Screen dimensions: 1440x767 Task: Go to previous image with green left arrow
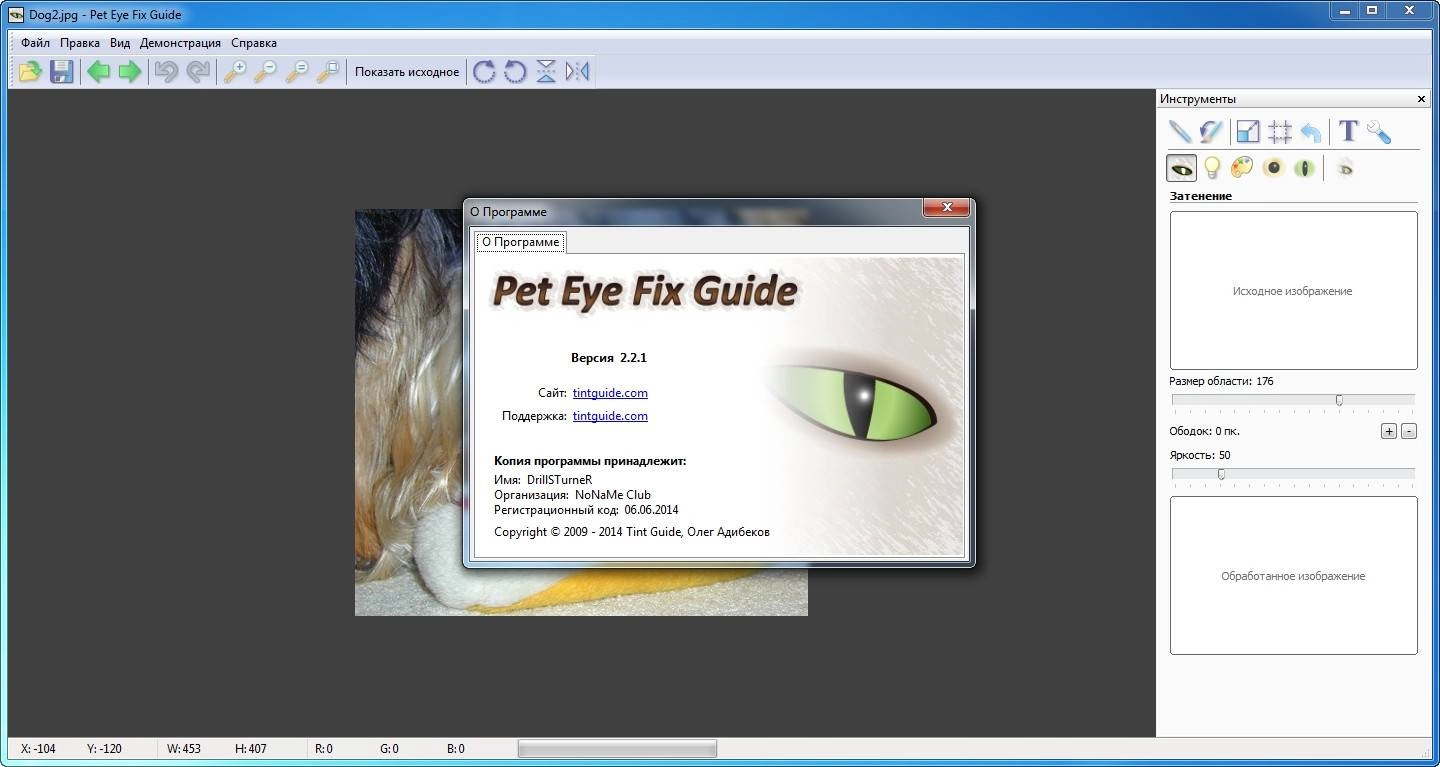(98, 71)
